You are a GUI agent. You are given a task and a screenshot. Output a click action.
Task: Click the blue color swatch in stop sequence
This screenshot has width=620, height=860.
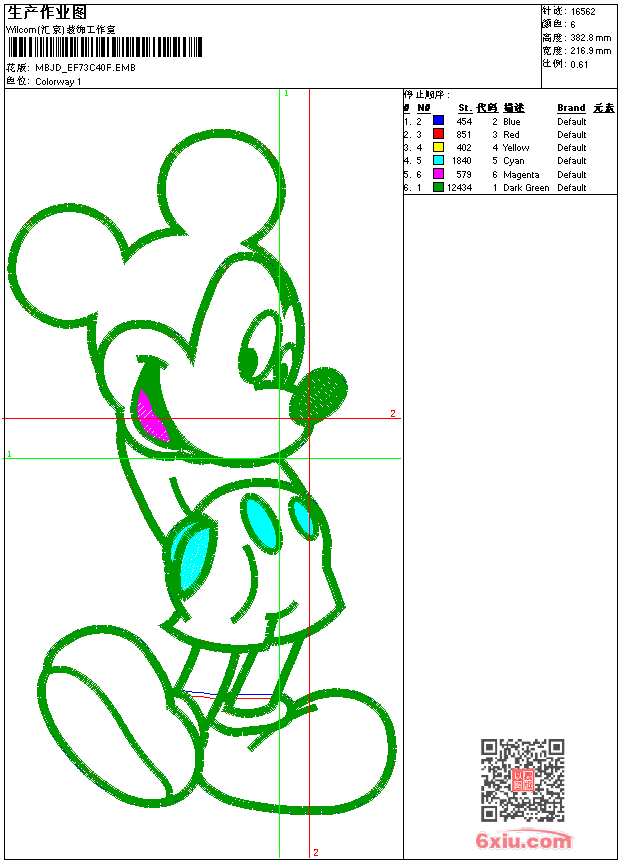coord(438,121)
